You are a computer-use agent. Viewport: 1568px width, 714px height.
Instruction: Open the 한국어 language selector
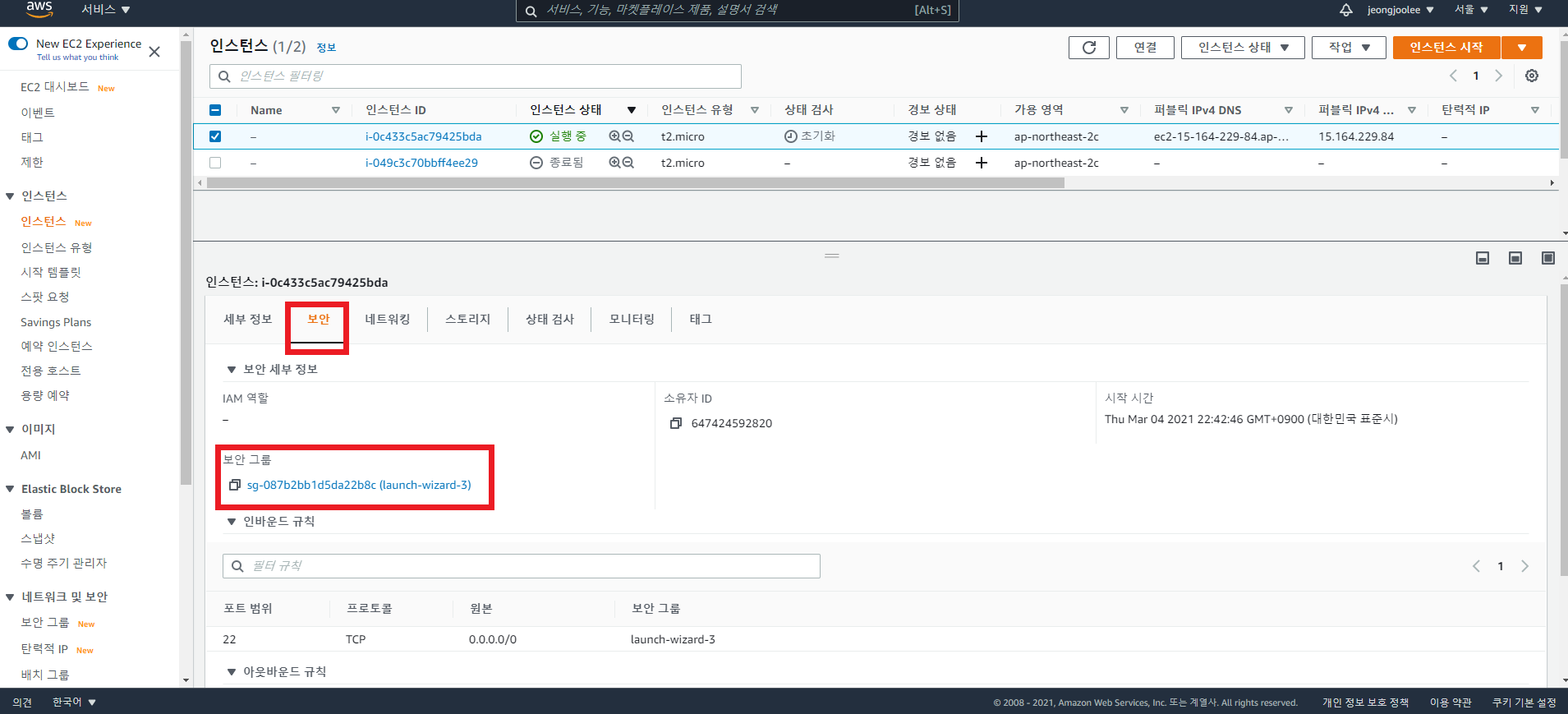pos(74,702)
